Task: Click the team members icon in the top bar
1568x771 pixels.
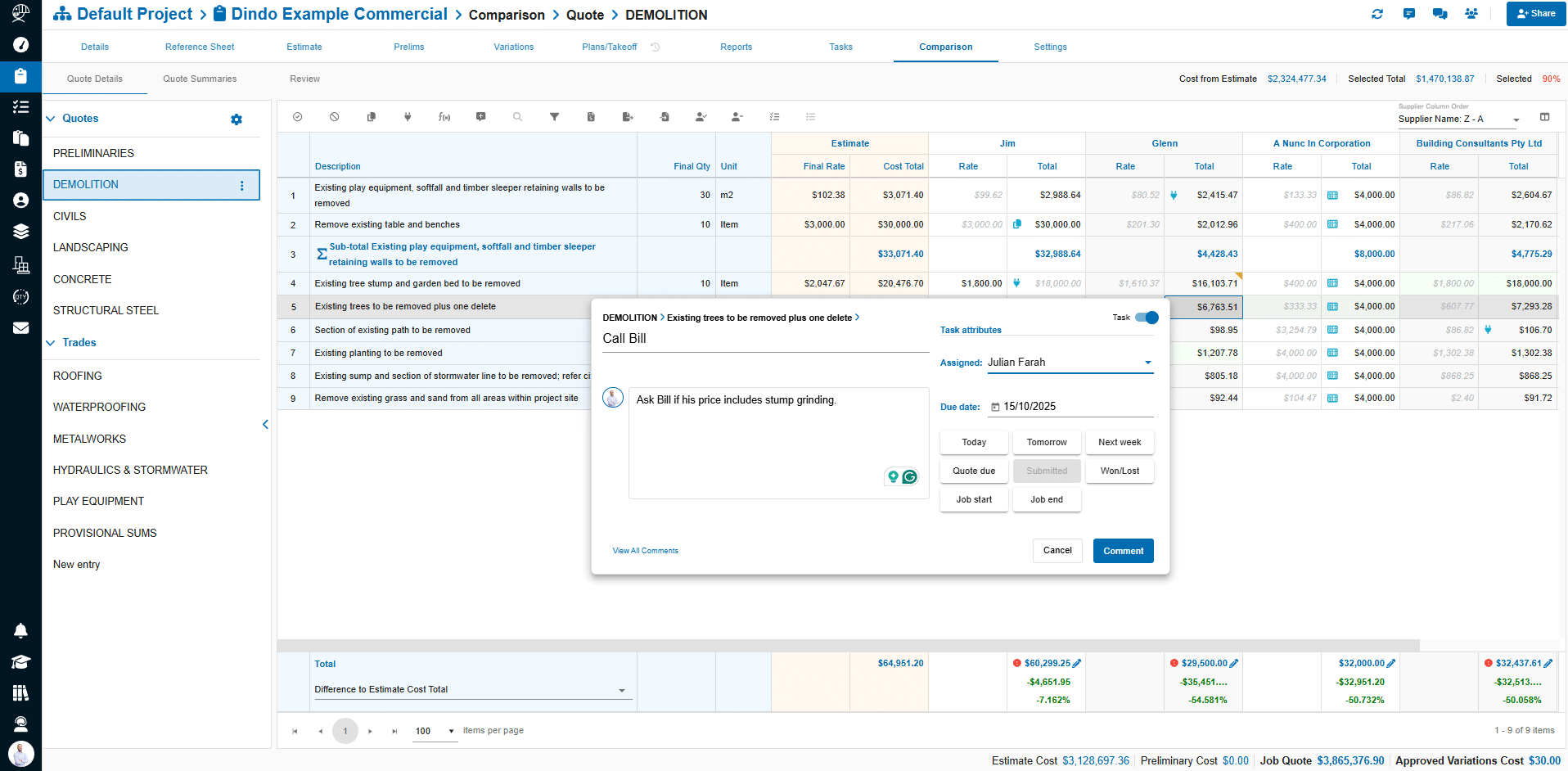Action: [x=1471, y=14]
